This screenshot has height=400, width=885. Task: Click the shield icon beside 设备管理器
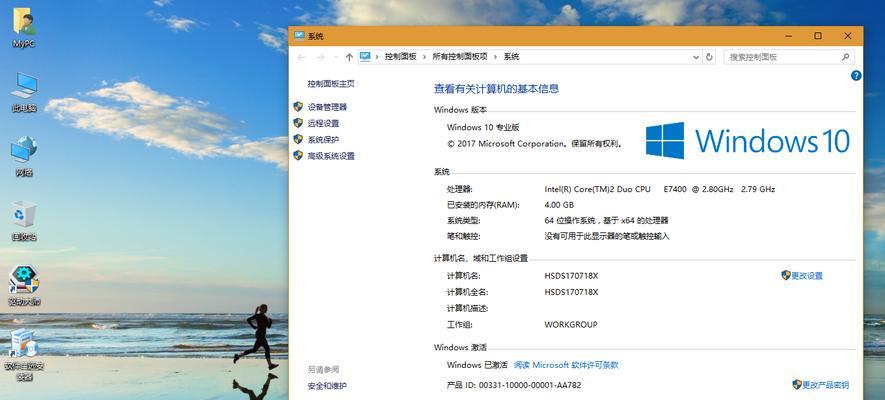(299, 107)
